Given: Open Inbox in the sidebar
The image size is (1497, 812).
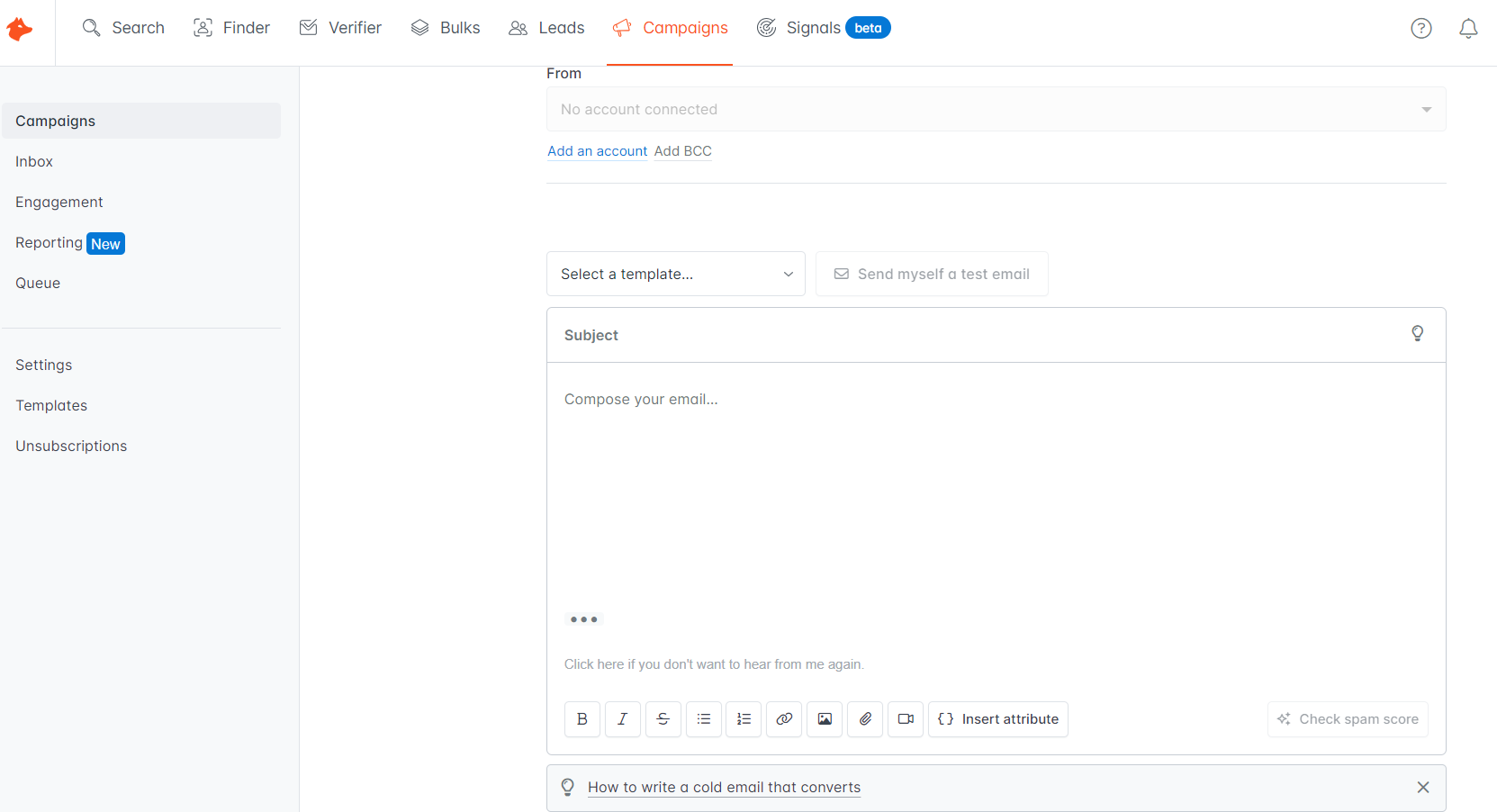Looking at the screenshot, I should click(x=34, y=162).
